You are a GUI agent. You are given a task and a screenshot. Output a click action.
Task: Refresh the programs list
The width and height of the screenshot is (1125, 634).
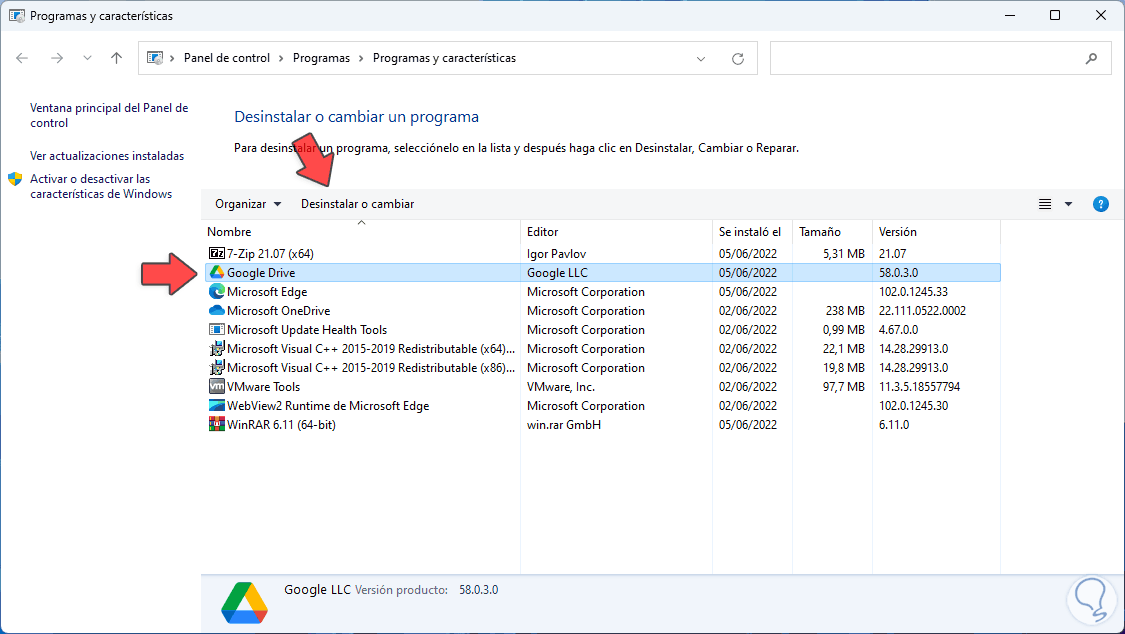tap(738, 59)
